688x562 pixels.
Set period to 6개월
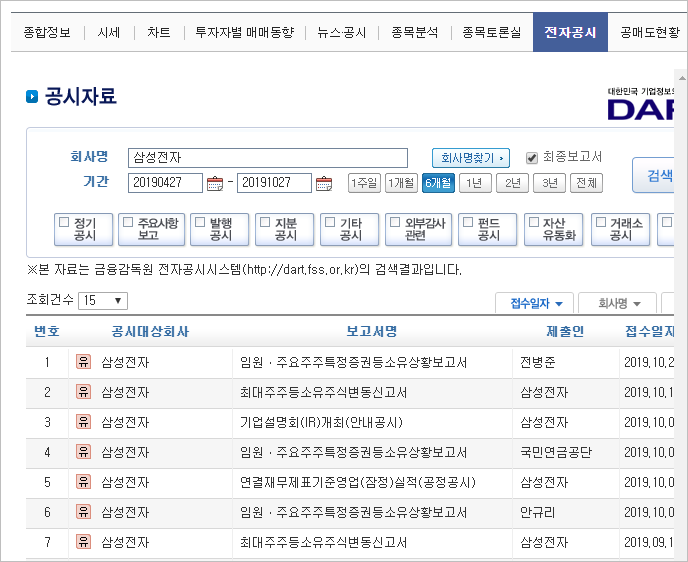(438, 183)
